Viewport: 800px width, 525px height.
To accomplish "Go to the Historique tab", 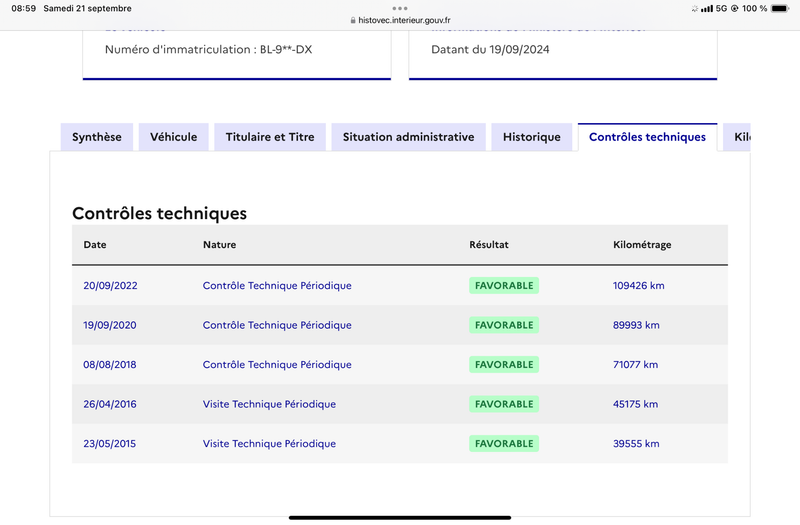I will 532,137.
